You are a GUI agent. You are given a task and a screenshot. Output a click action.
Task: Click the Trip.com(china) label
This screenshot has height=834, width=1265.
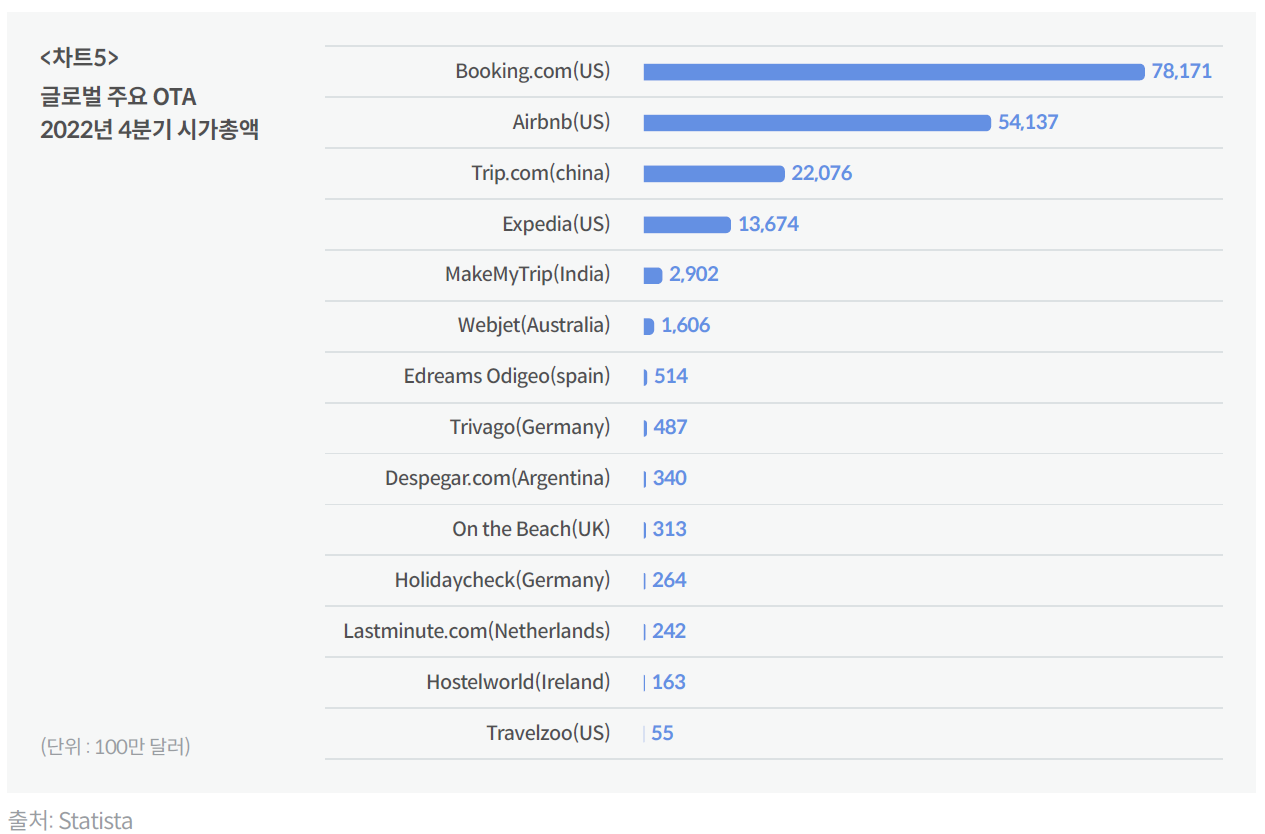point(540,173)
